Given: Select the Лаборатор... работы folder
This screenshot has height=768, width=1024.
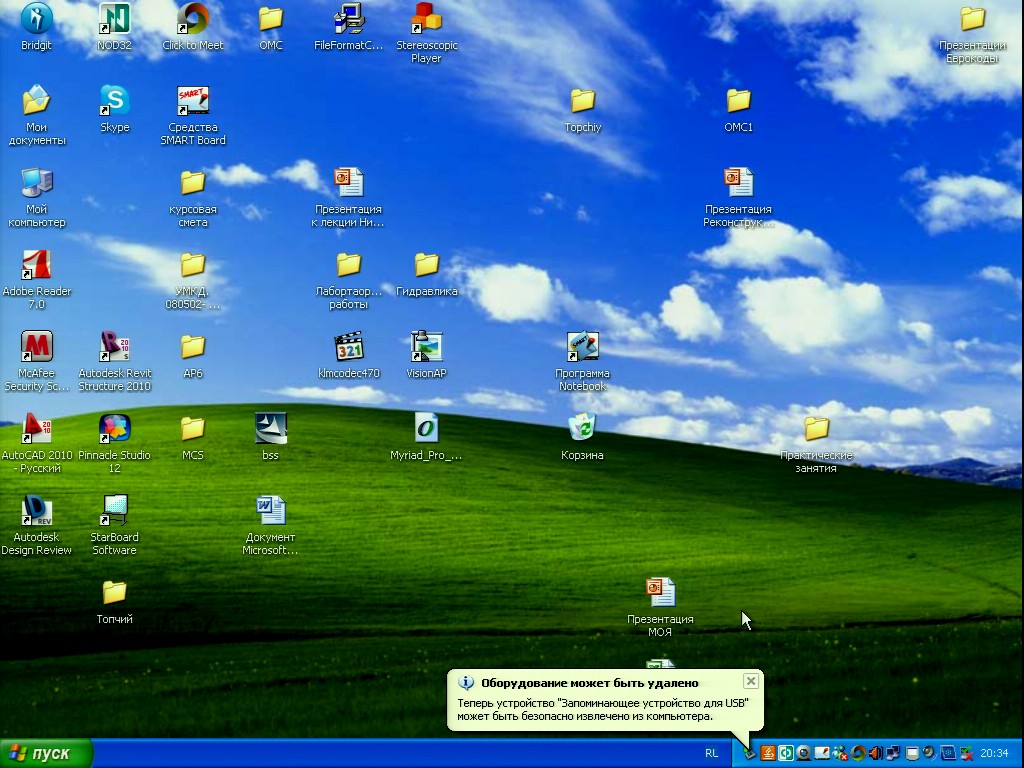Looking at the screenshot, I should click(348, 279).
